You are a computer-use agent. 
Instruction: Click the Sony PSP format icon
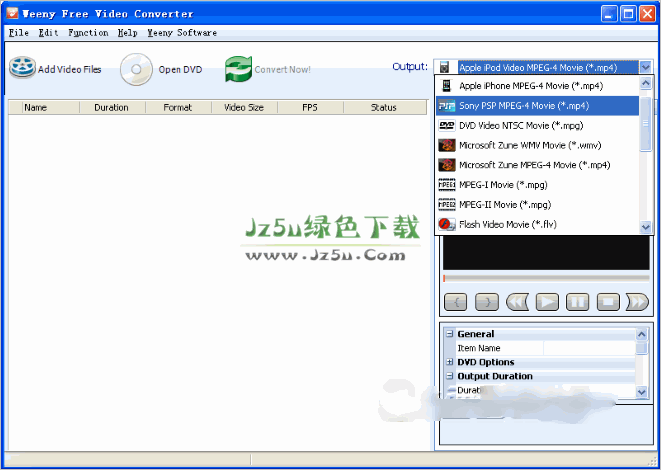[446, 106]
